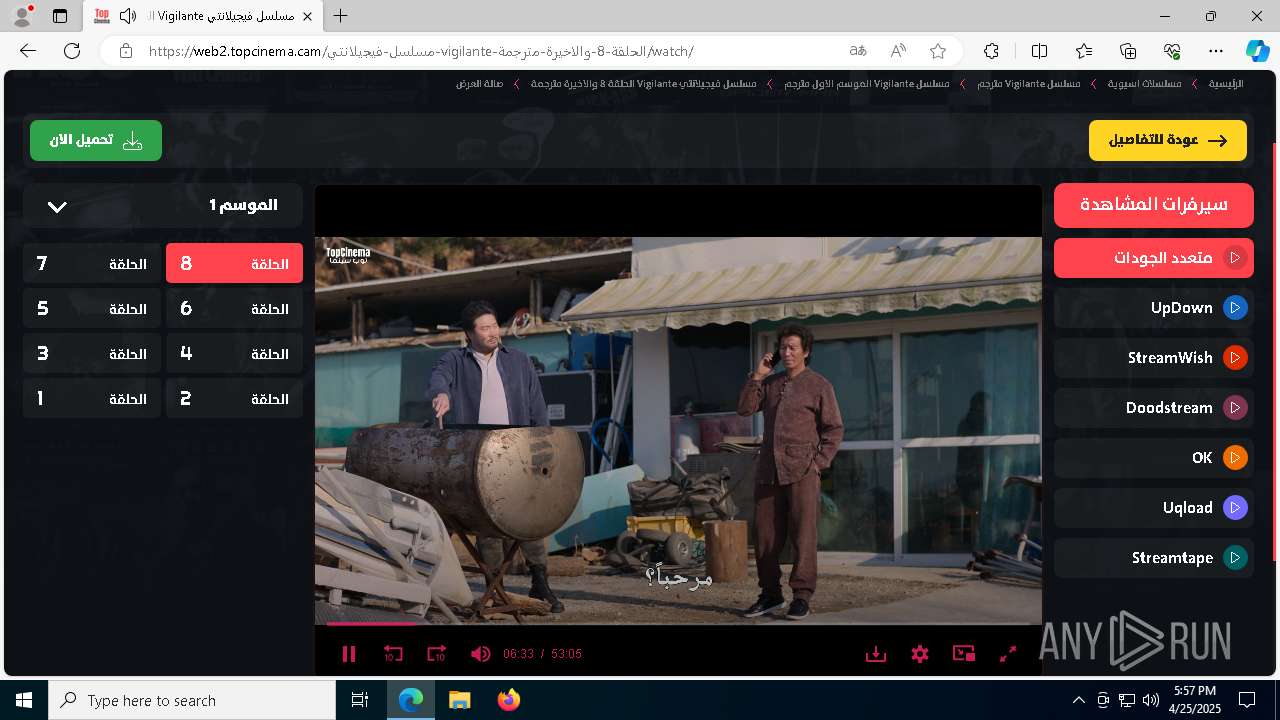Add page to favorites star

click(938, 51)
